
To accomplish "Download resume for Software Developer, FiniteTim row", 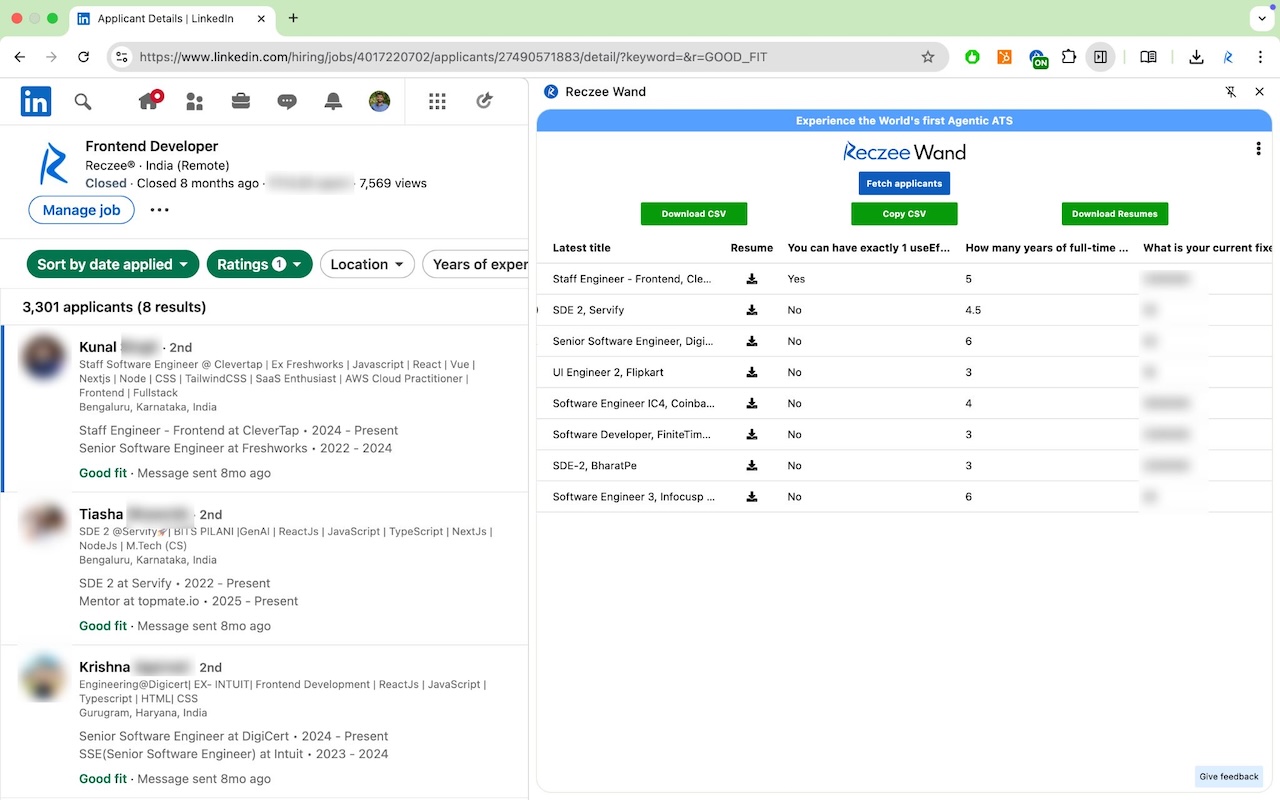I will (752, 434).
